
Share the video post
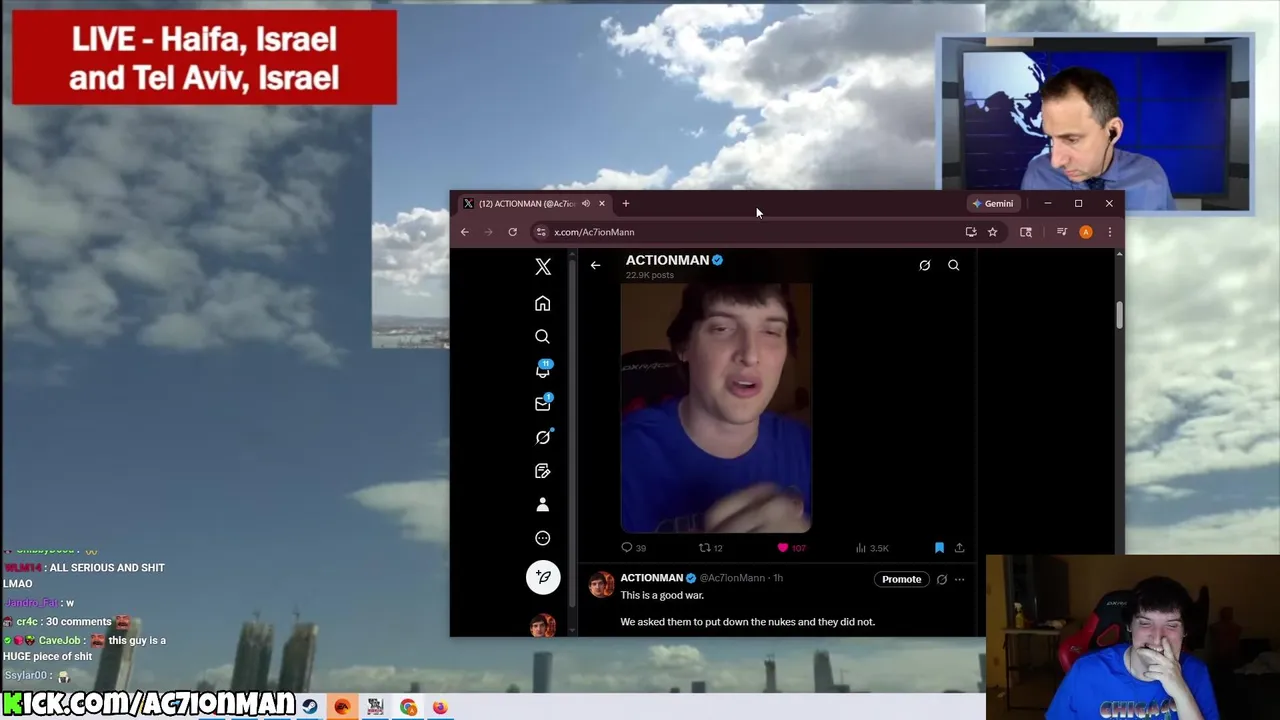959,548
